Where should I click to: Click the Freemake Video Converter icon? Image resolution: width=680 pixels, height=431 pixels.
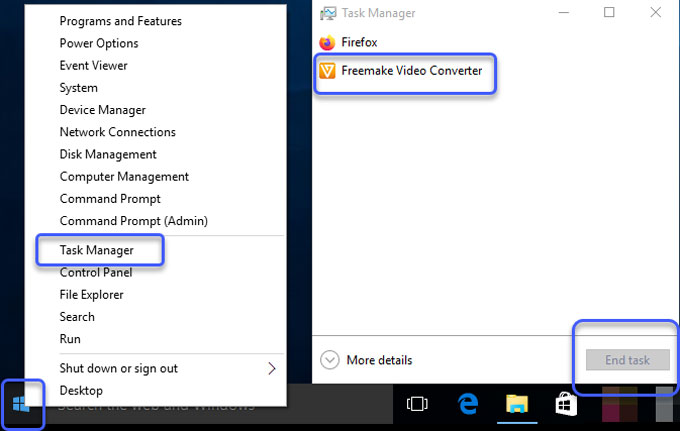coord(327,71)
